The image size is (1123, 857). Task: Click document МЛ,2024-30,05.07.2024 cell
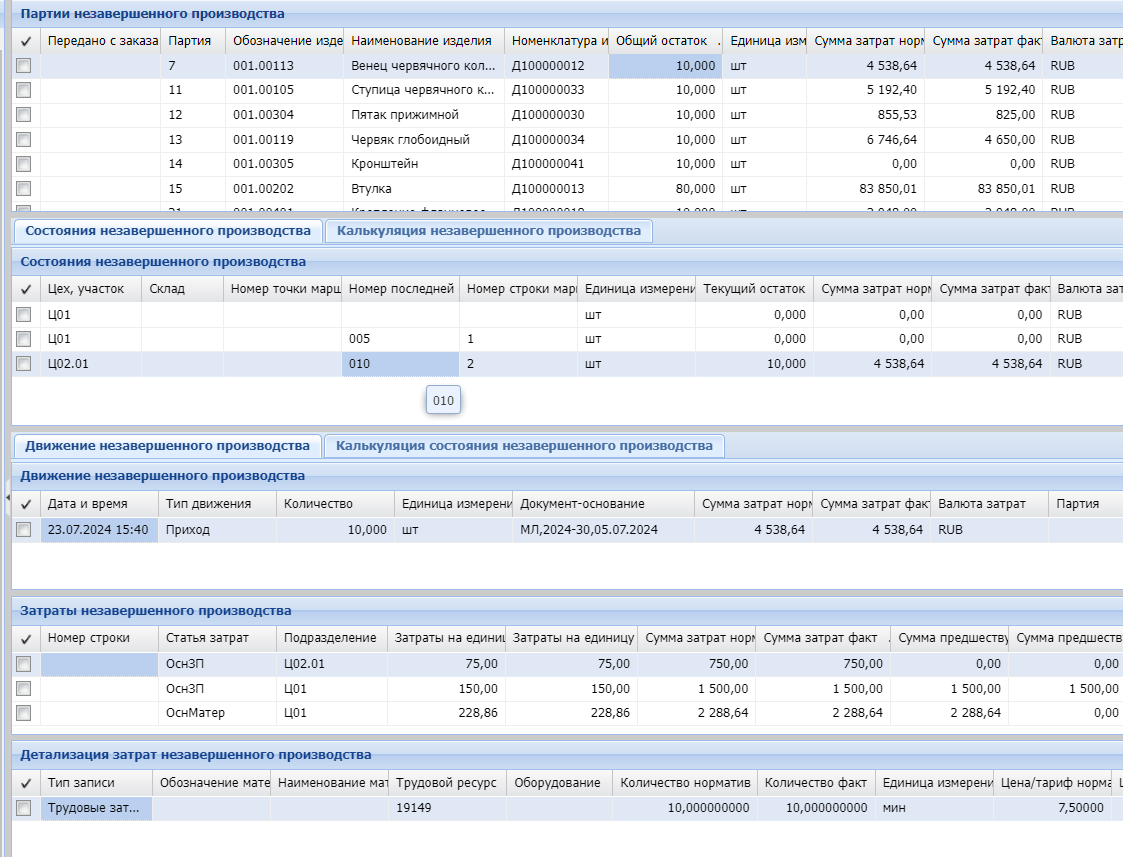589,530
